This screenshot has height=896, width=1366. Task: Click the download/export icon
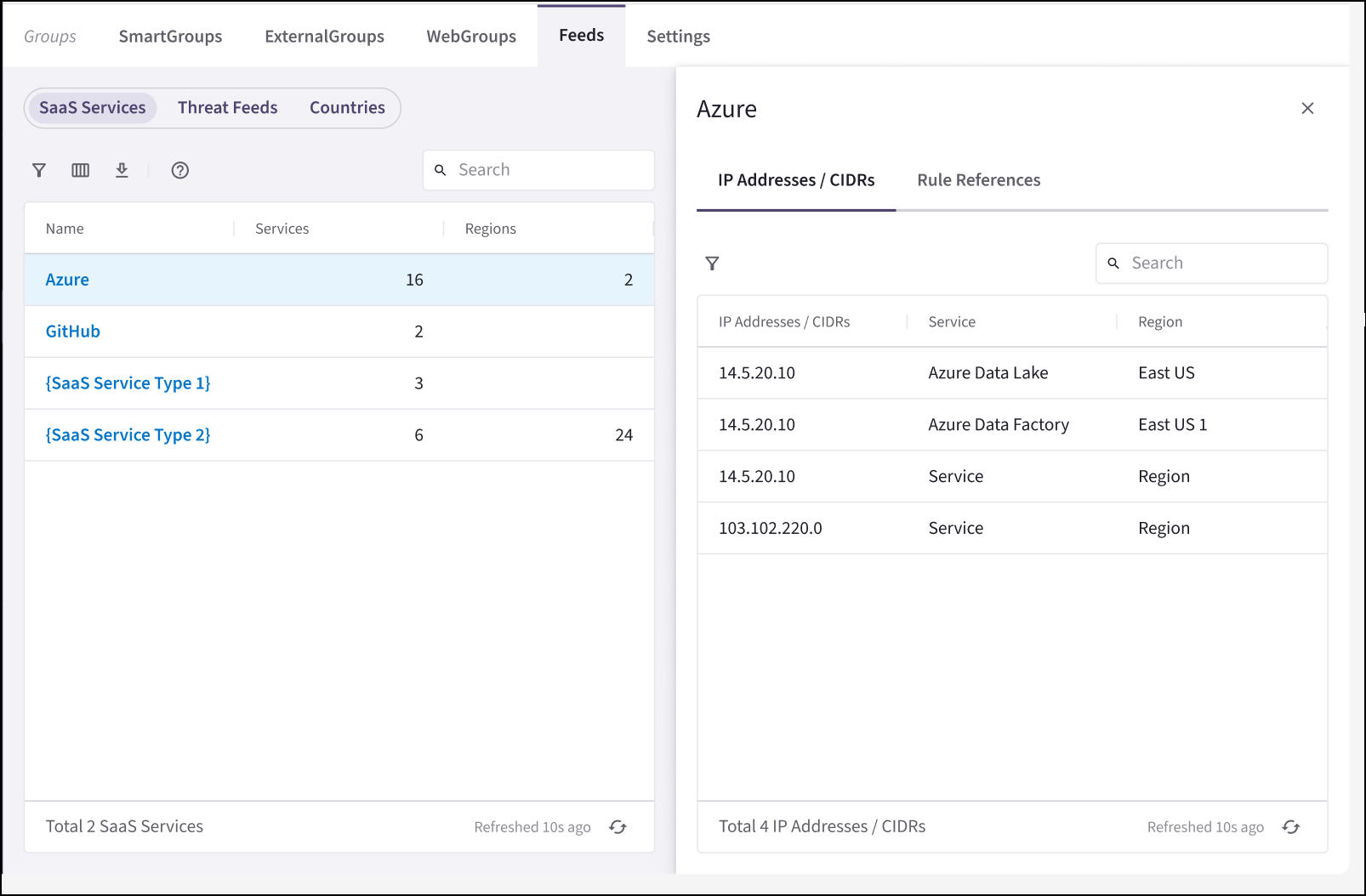[x=122, y=170]
